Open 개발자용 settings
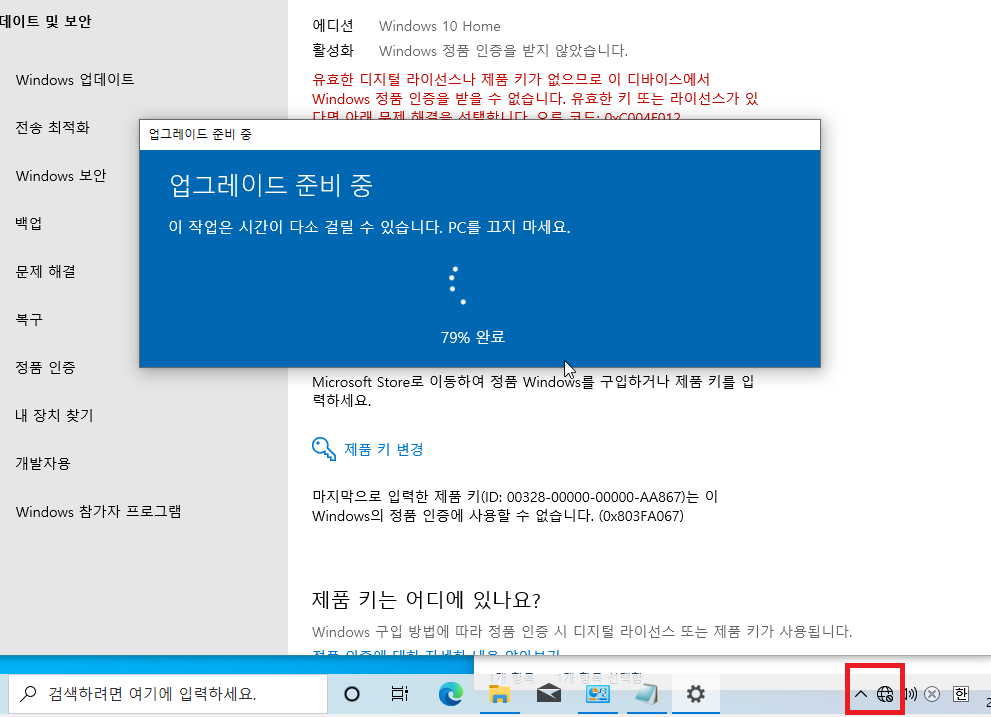This screenshot has height=717, width=991. pos(43,463)
